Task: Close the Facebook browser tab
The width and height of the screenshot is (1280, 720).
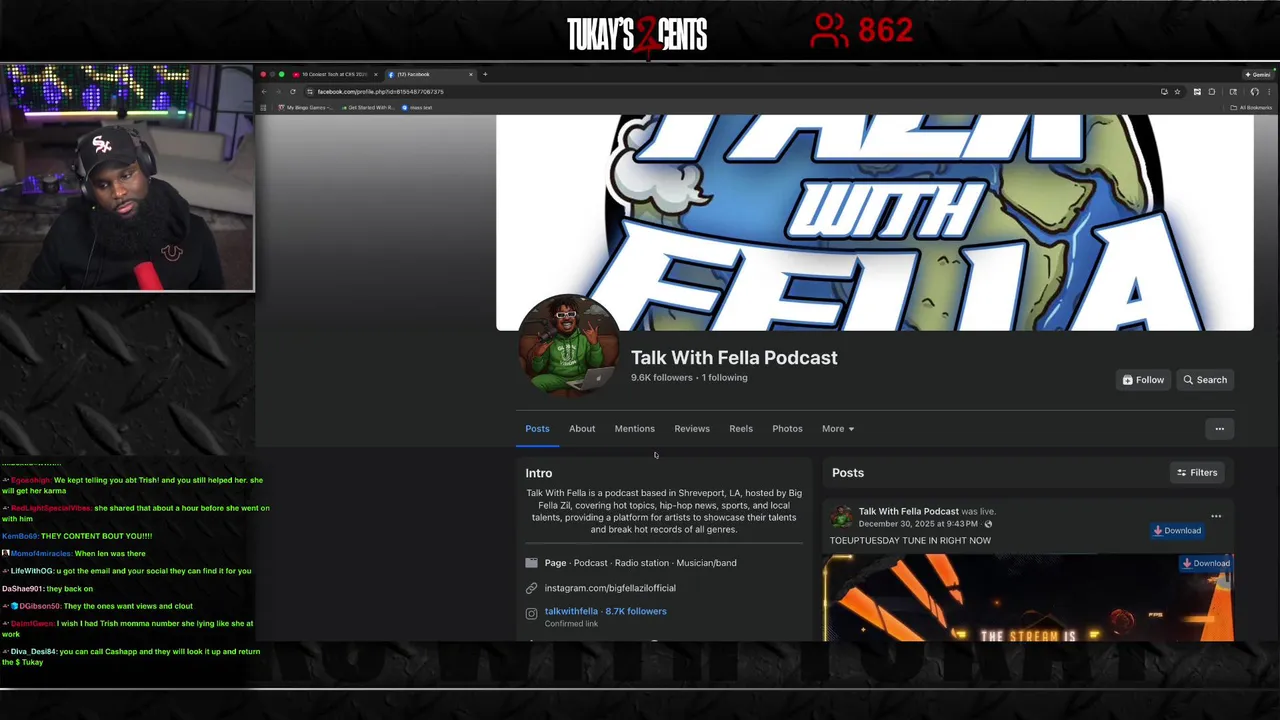Action: (471, 74)
